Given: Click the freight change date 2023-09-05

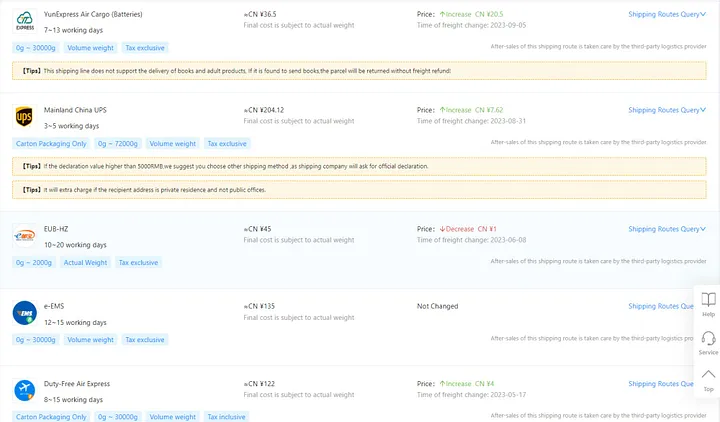Looking at the screenshot, I should point(508,25).
